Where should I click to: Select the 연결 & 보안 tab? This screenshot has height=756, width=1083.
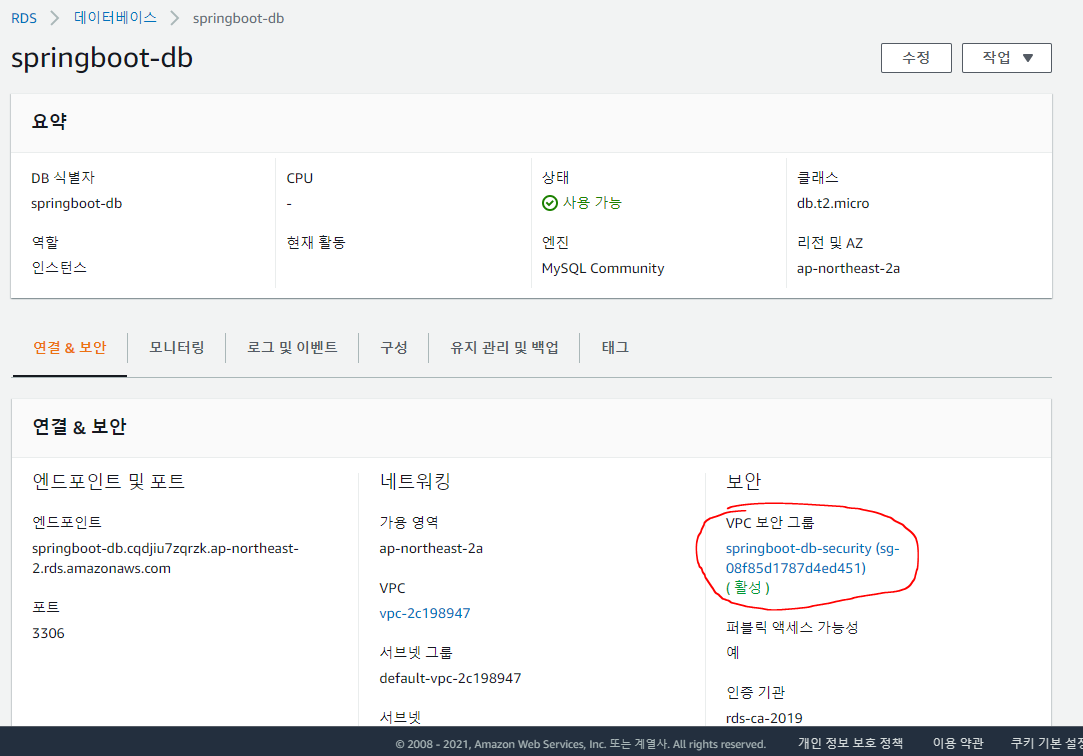69,348
